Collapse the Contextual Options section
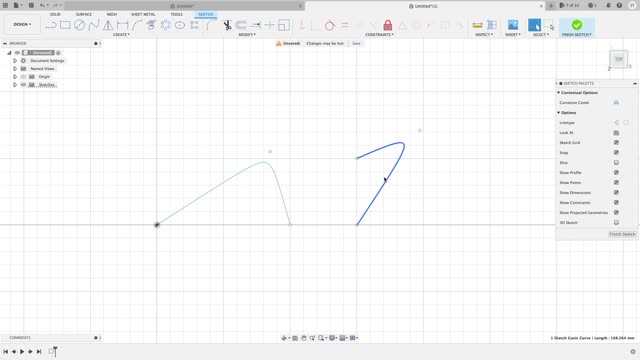The height and width of the screenshot is (360, 640). [x=559, y=93]
